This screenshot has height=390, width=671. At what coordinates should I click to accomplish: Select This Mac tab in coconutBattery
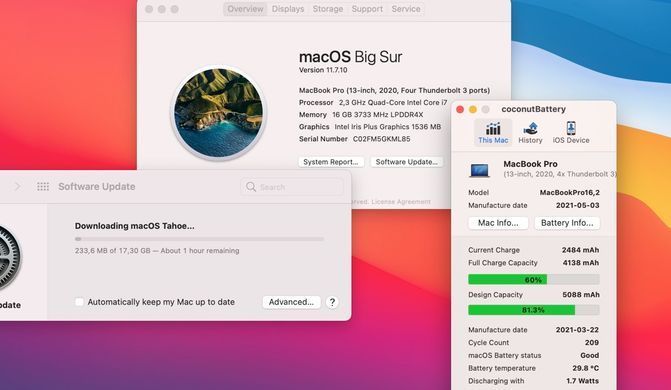point(493,133)
